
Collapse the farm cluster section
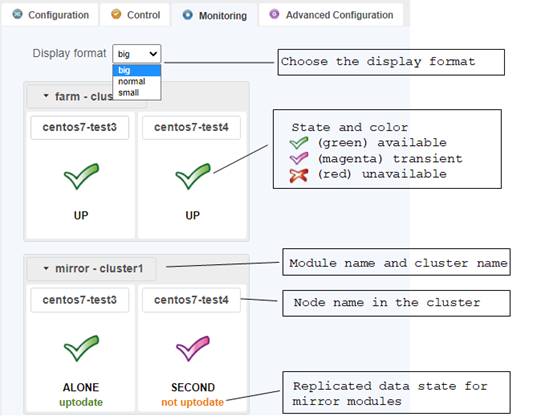(46, 96)
